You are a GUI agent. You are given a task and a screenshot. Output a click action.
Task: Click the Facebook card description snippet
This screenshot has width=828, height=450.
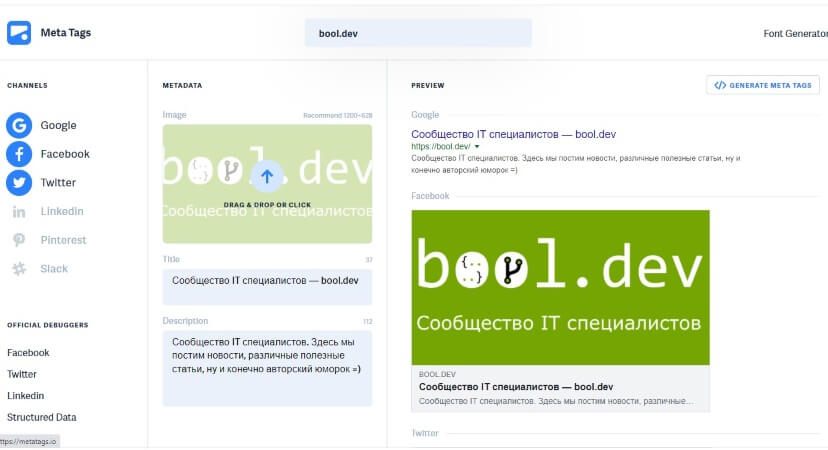556,401
